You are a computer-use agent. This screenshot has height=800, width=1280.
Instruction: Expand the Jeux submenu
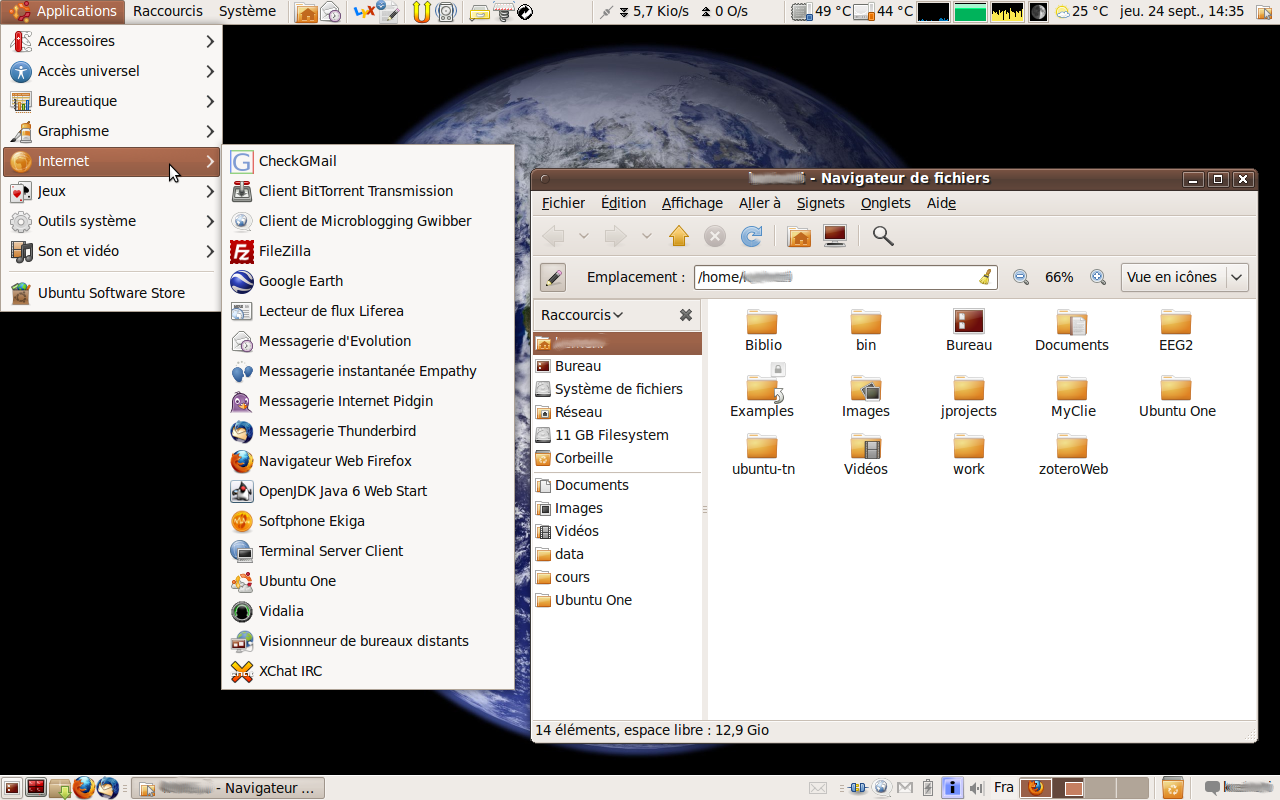click(x=112, y=191)
